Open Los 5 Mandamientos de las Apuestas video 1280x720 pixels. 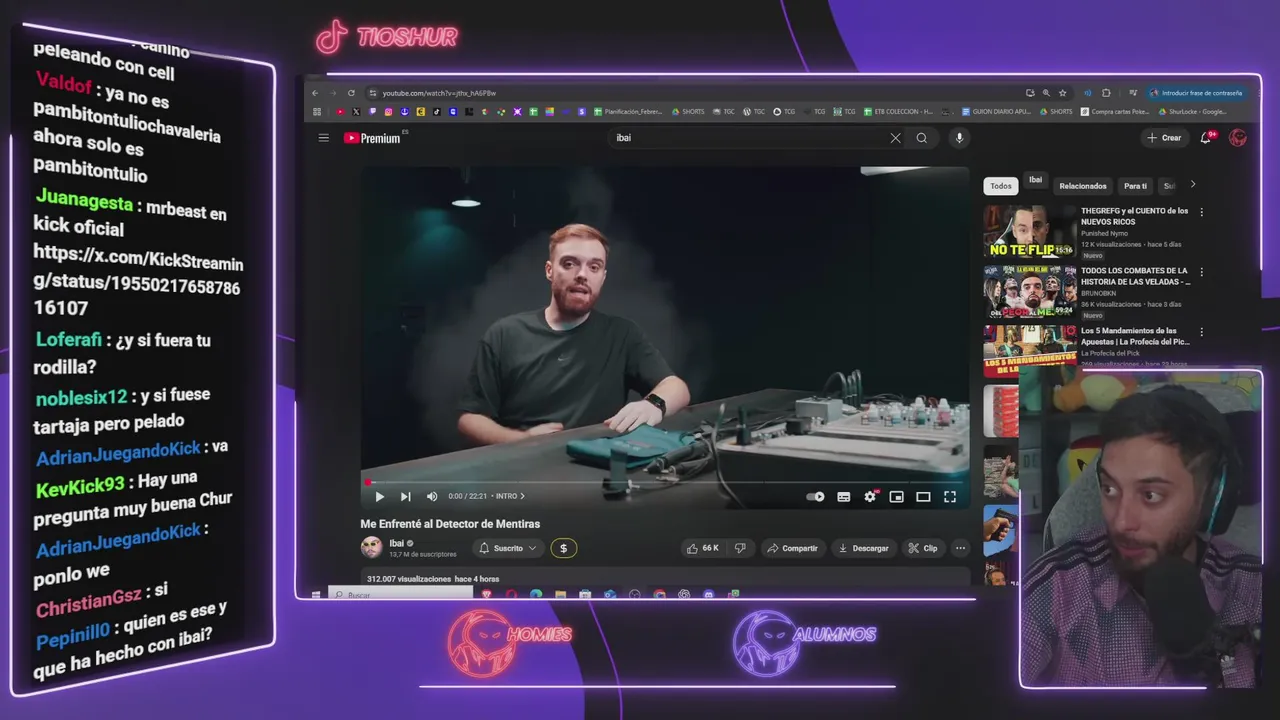pyautogui.click(x=1135, y=336)
